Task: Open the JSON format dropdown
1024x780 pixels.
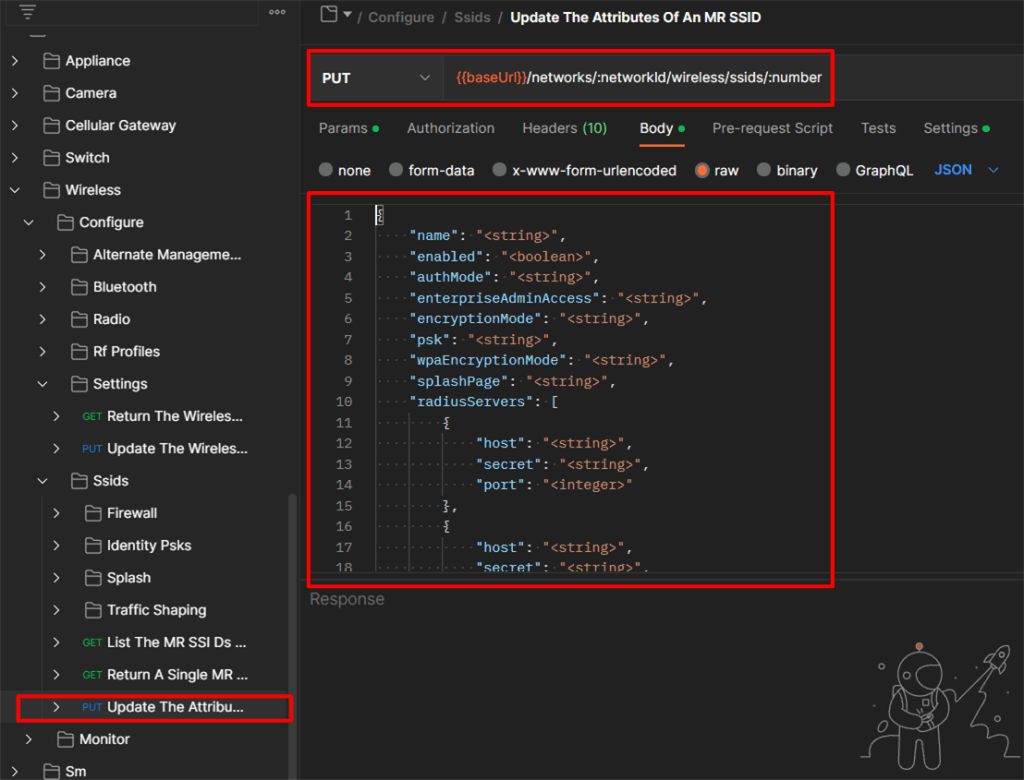Action: 966,170
